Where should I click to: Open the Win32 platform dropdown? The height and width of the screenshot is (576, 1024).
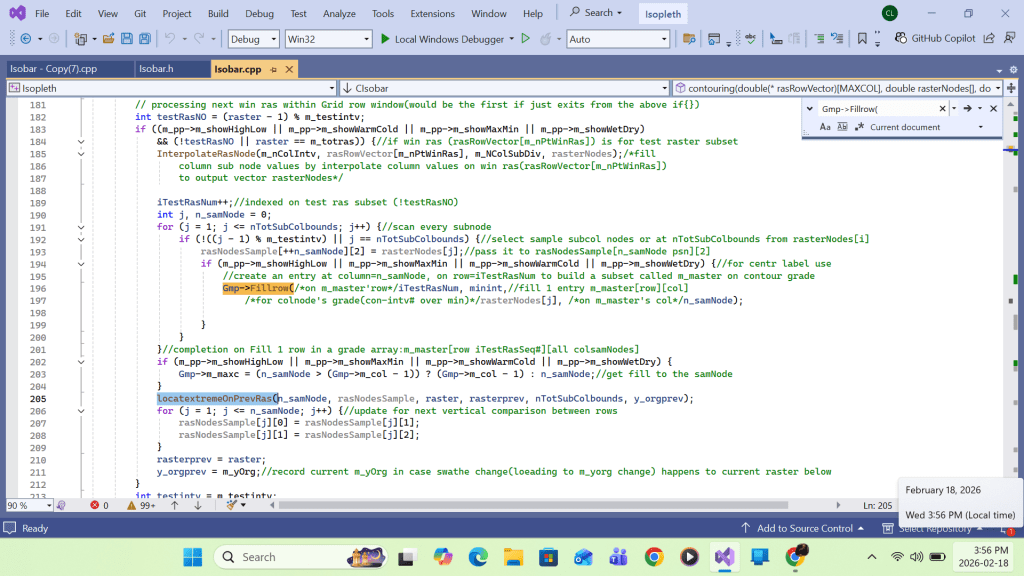pos(327,39)
